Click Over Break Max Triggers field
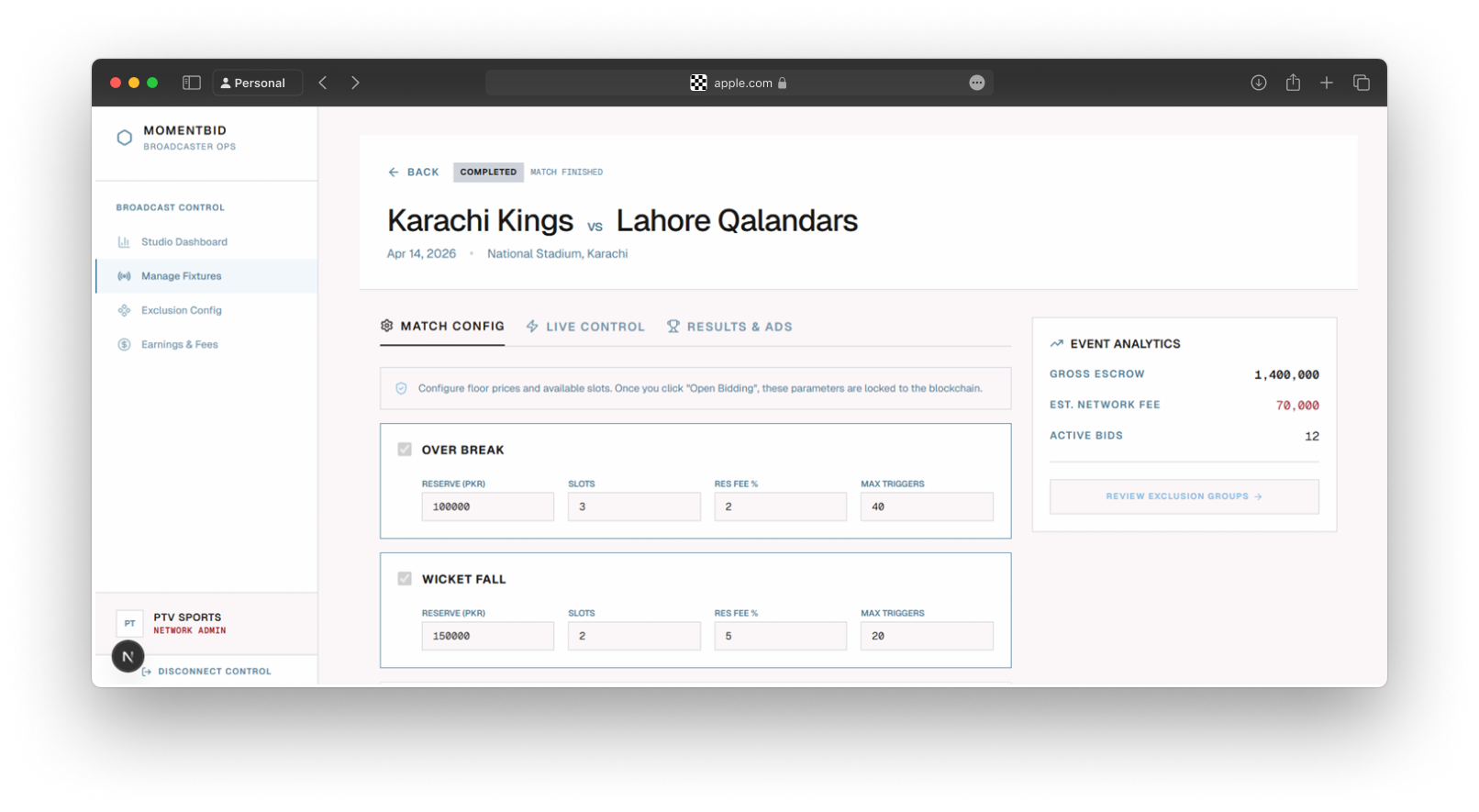1479x812 pixels. (x=927, y=506)
